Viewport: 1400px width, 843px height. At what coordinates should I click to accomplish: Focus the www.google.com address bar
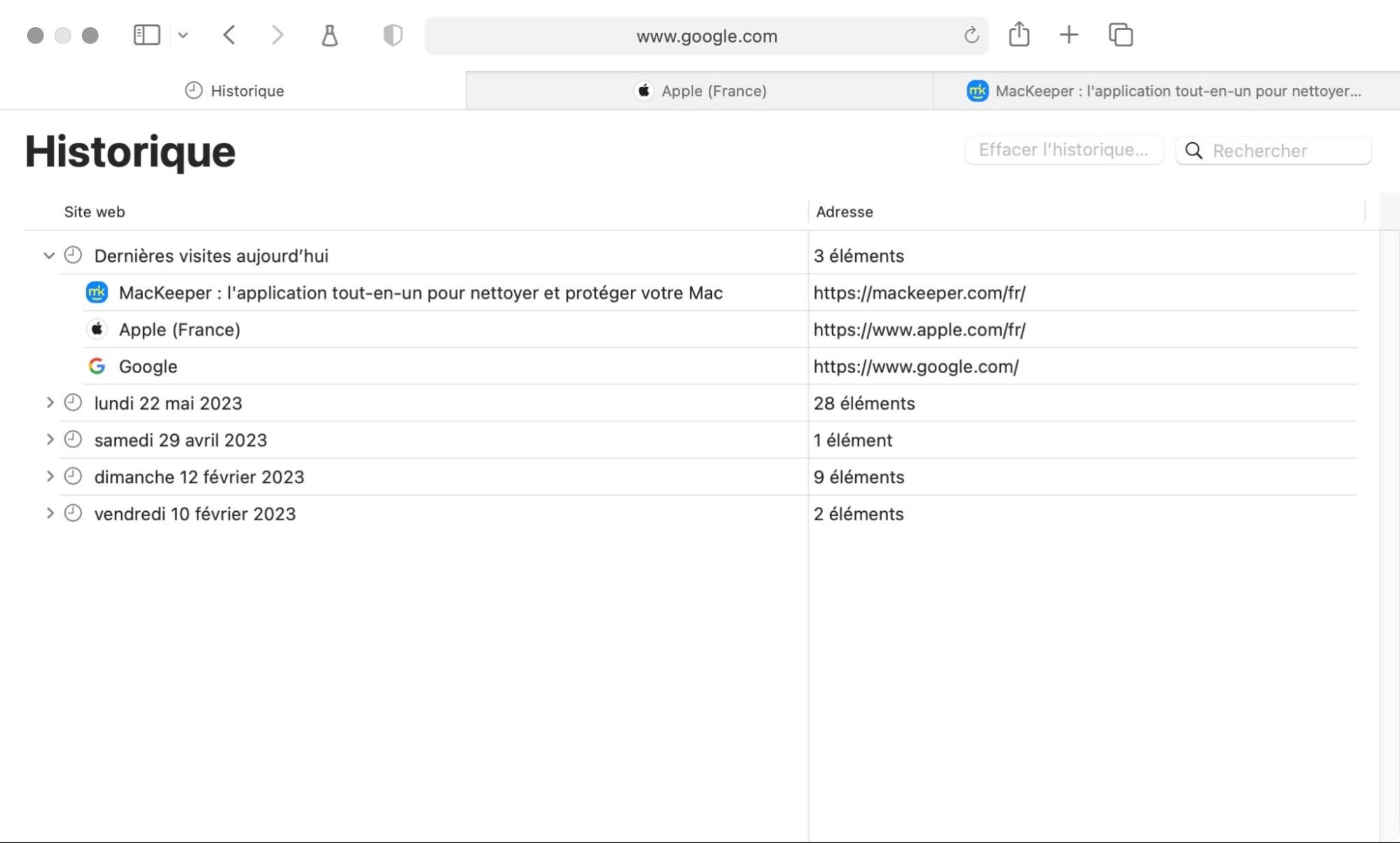point(707,36)
